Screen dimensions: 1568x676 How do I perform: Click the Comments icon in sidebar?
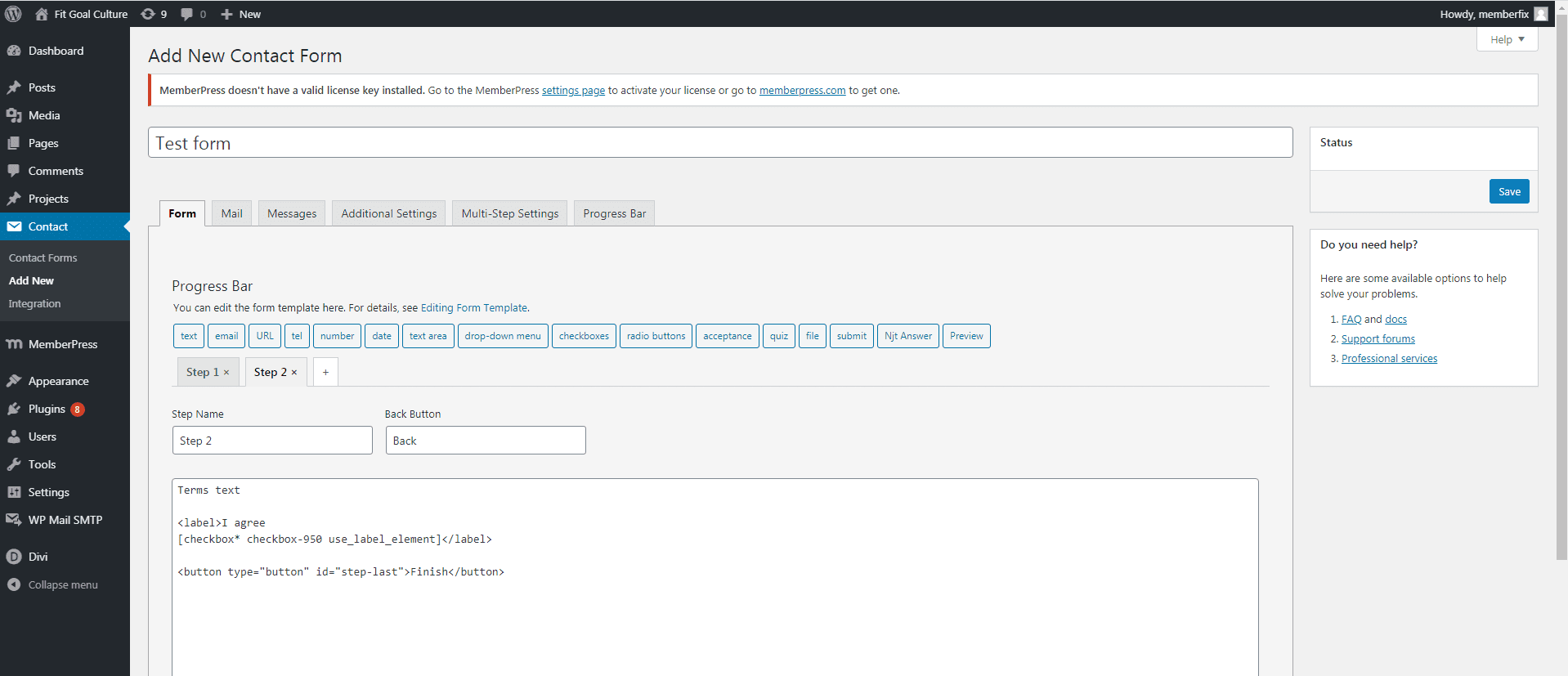(x=14, y=171)
